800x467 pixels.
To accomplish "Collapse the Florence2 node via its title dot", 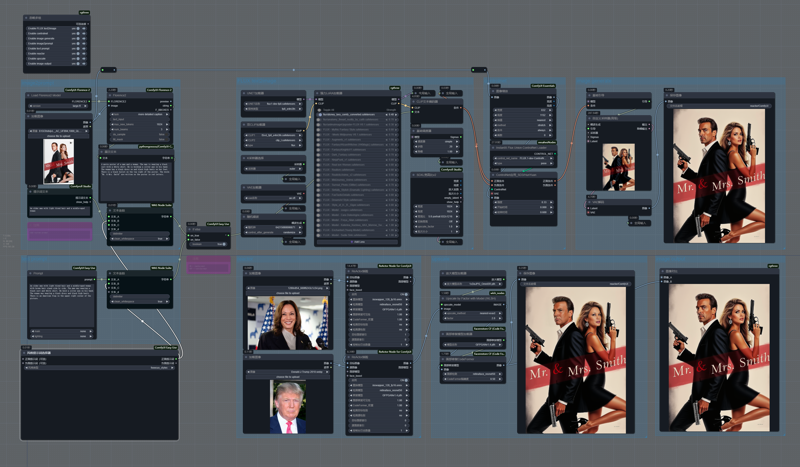I will click(110, 95).
